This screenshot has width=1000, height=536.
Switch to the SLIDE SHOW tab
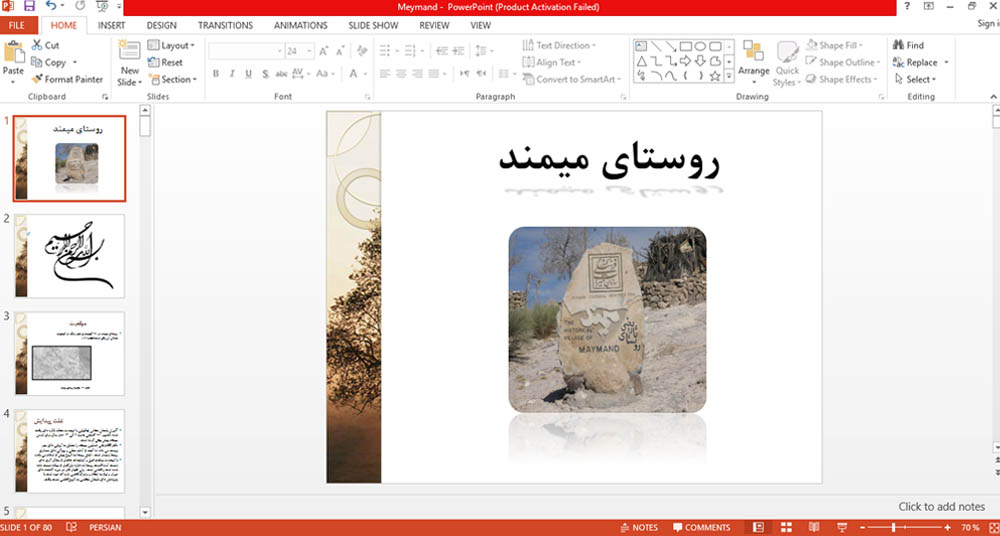(373, 26)
